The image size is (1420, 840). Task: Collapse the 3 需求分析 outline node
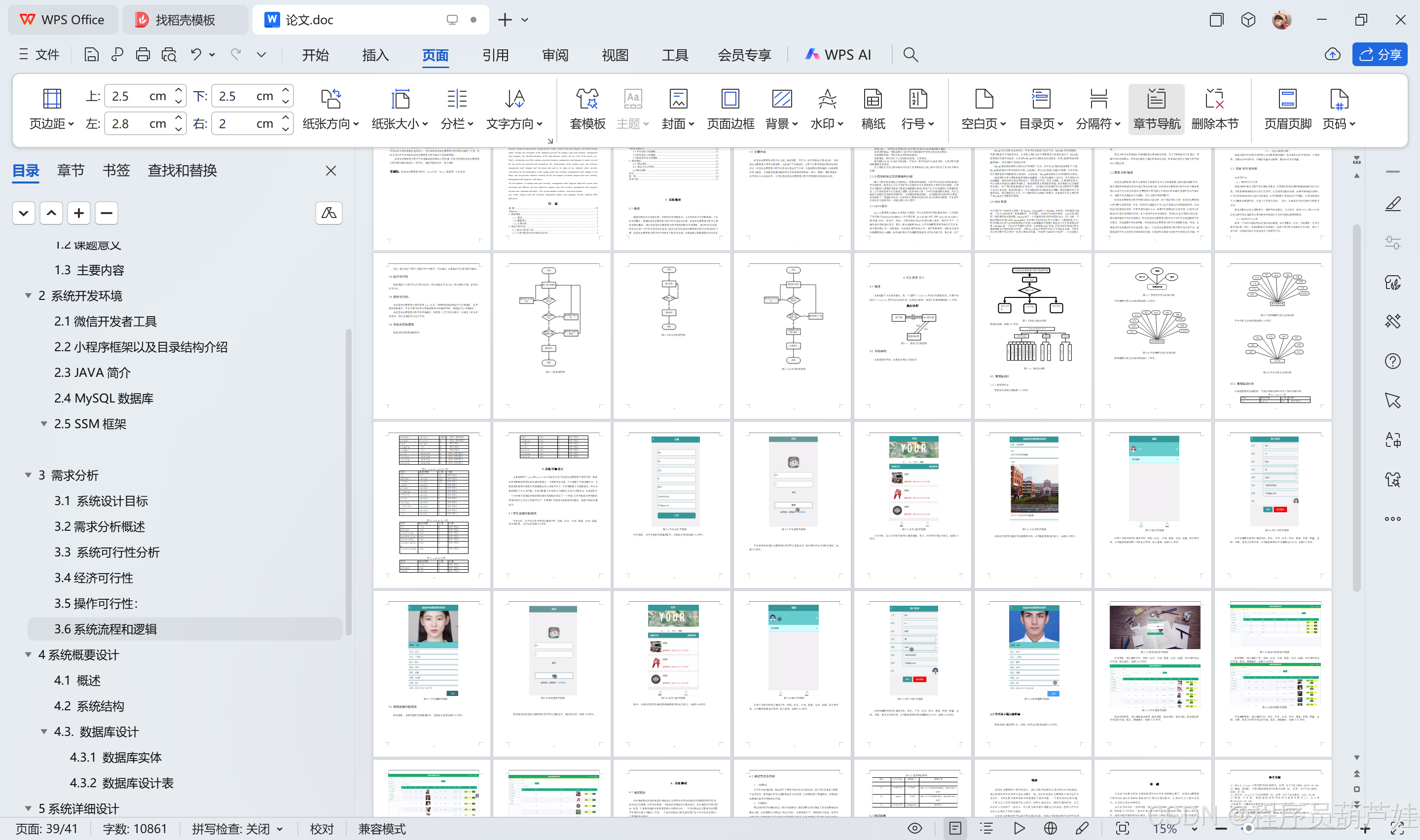[28, 475]
